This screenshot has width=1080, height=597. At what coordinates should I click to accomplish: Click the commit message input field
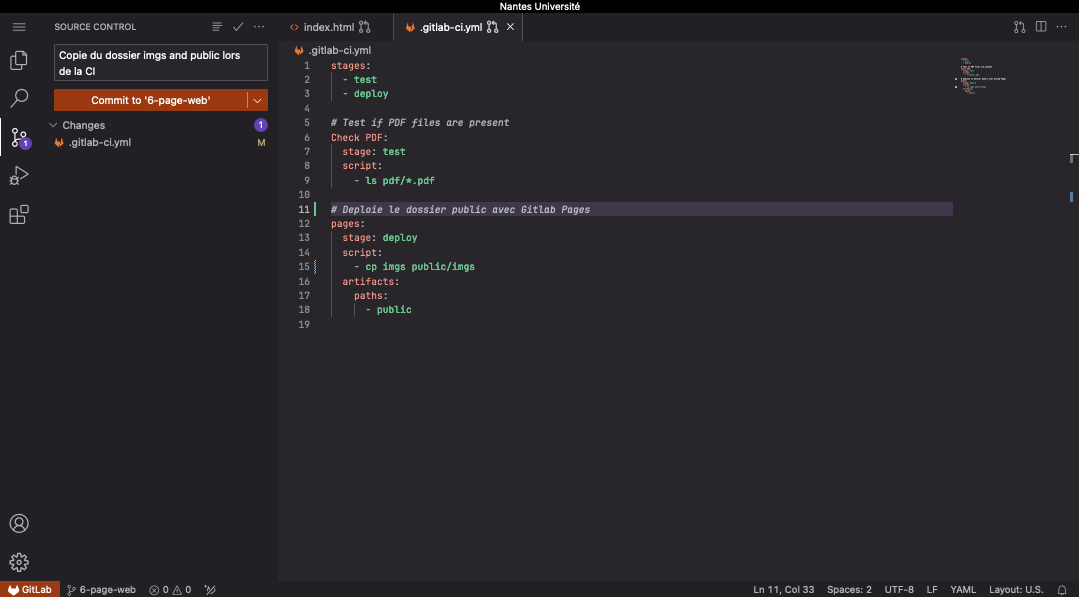[x=161, y=63]
